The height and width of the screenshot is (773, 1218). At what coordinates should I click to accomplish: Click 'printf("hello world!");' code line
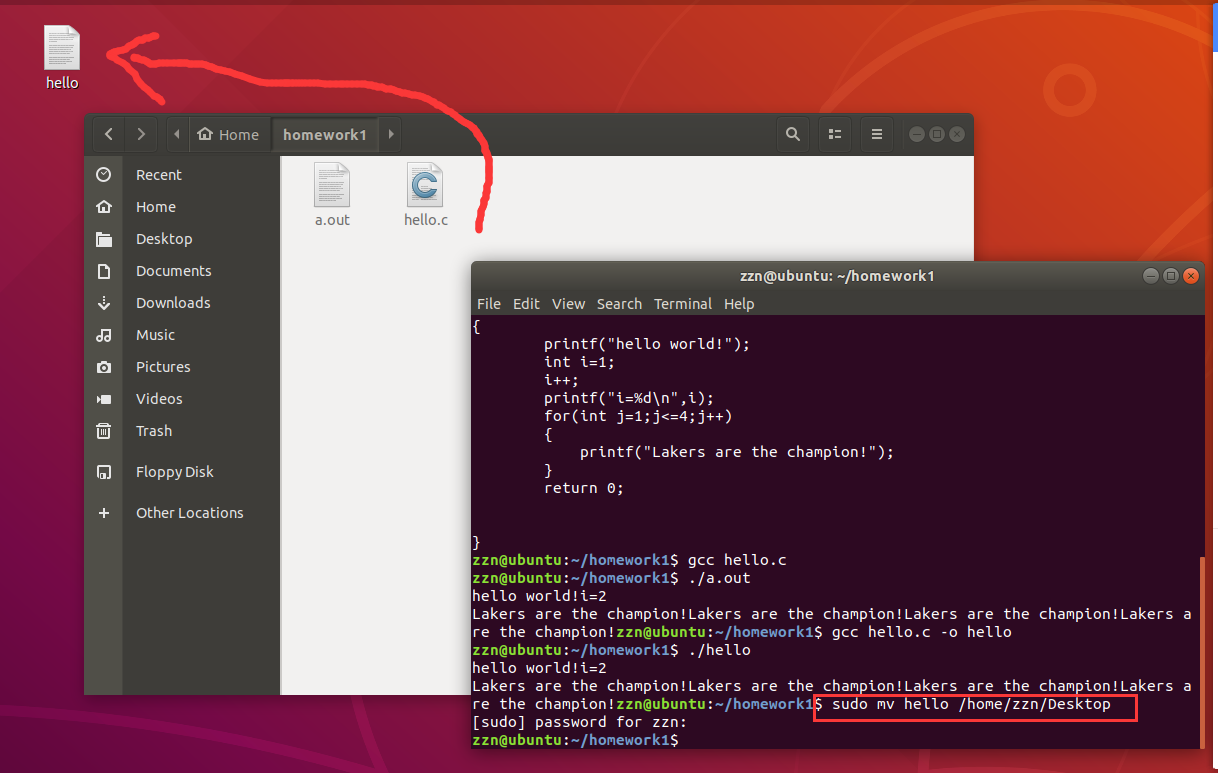click(x=647, y=344)
